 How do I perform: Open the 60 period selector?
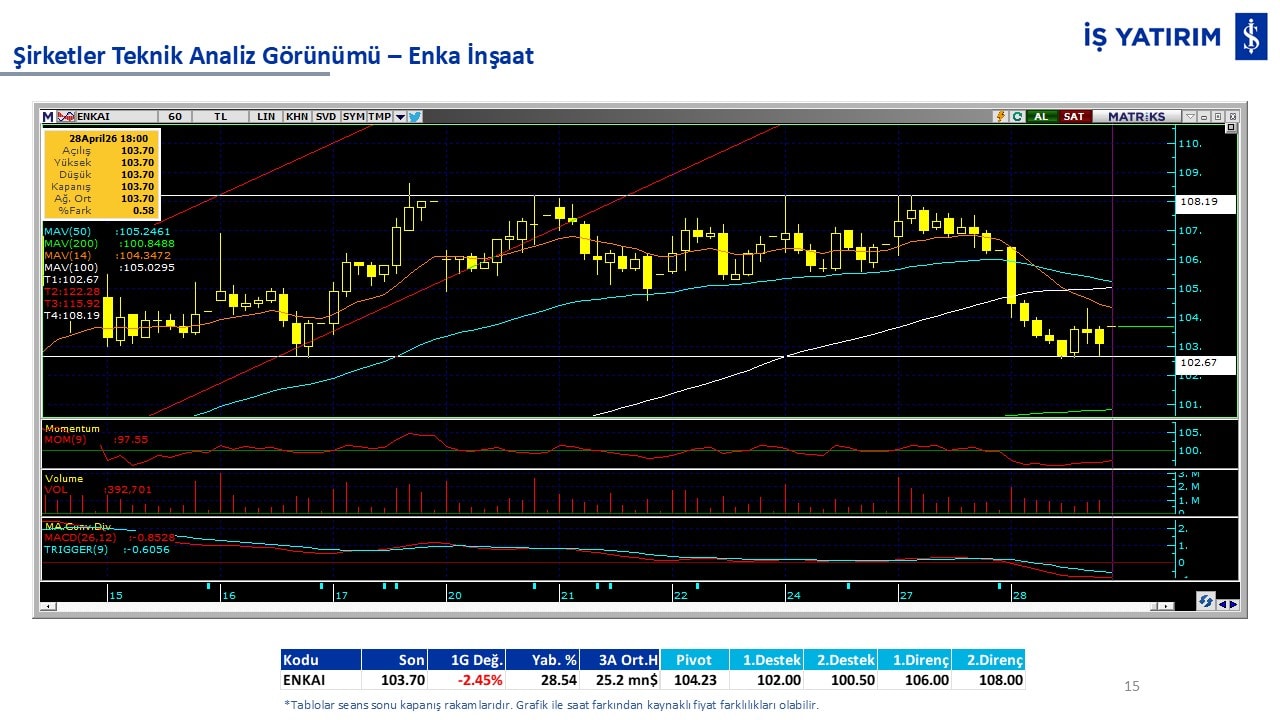[x=175, y=116]
